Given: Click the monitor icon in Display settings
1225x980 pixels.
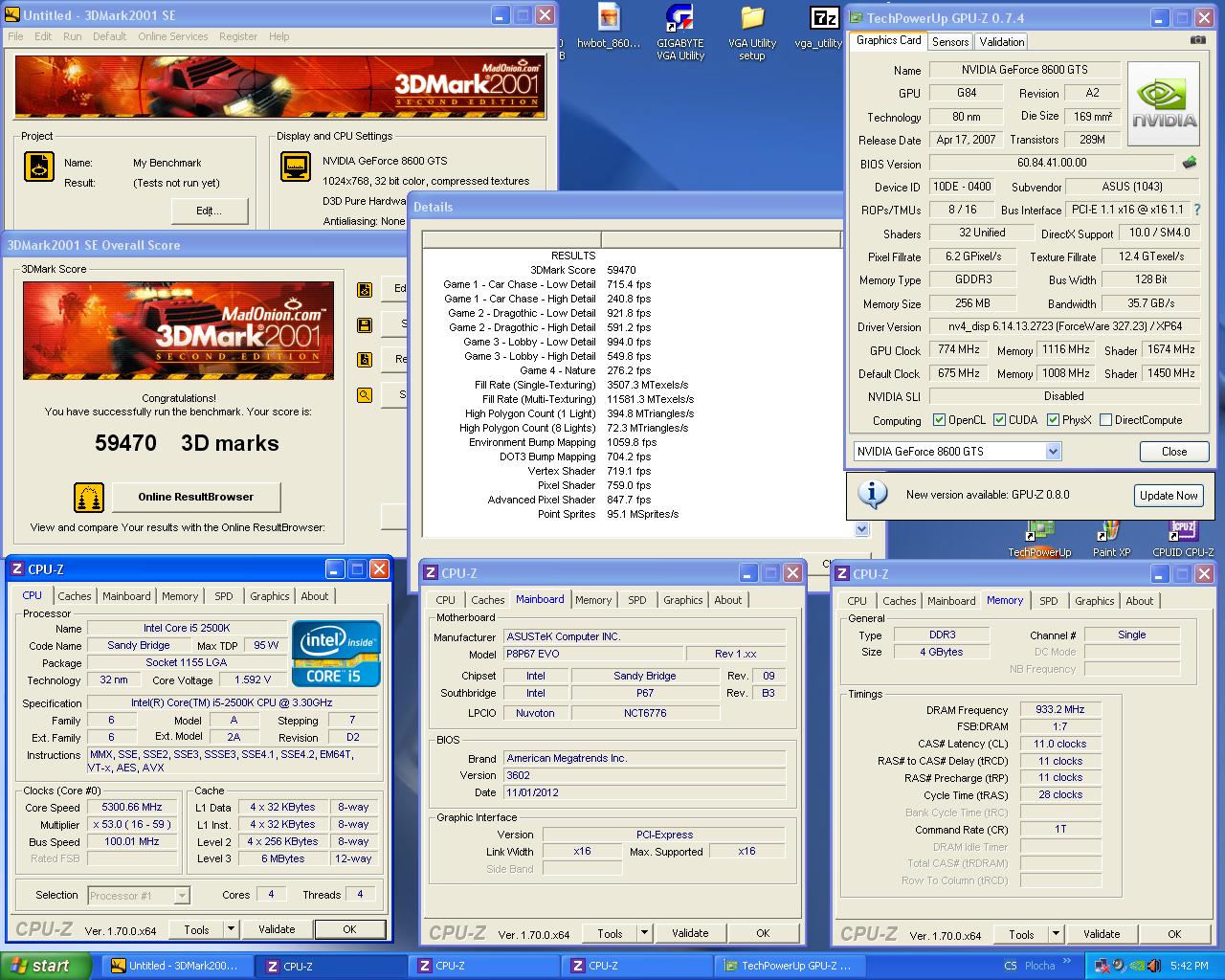Looking at the screenshot, I should (296, 167).
